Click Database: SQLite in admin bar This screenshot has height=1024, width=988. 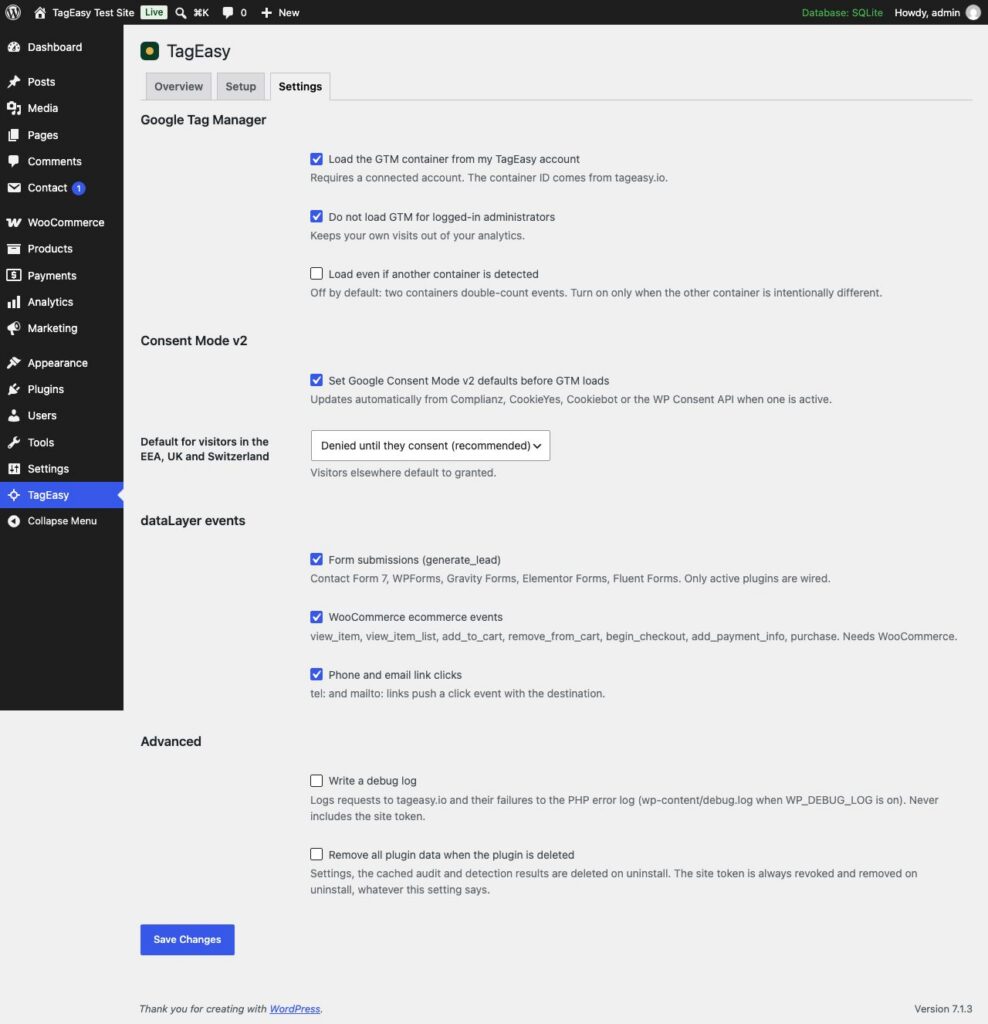[x=842, y=12]
